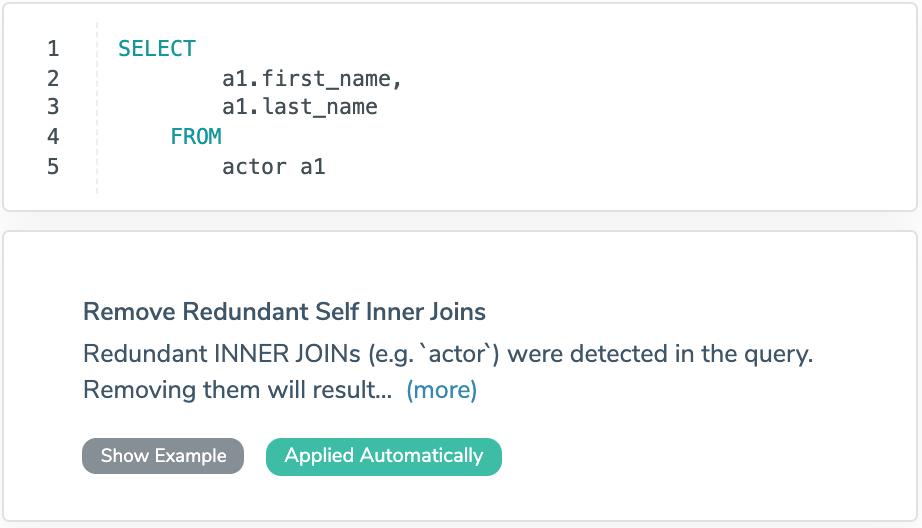922x528 pixels.
Task: Click a1.last_name on line 3
Action: click(x=300, y=107)
